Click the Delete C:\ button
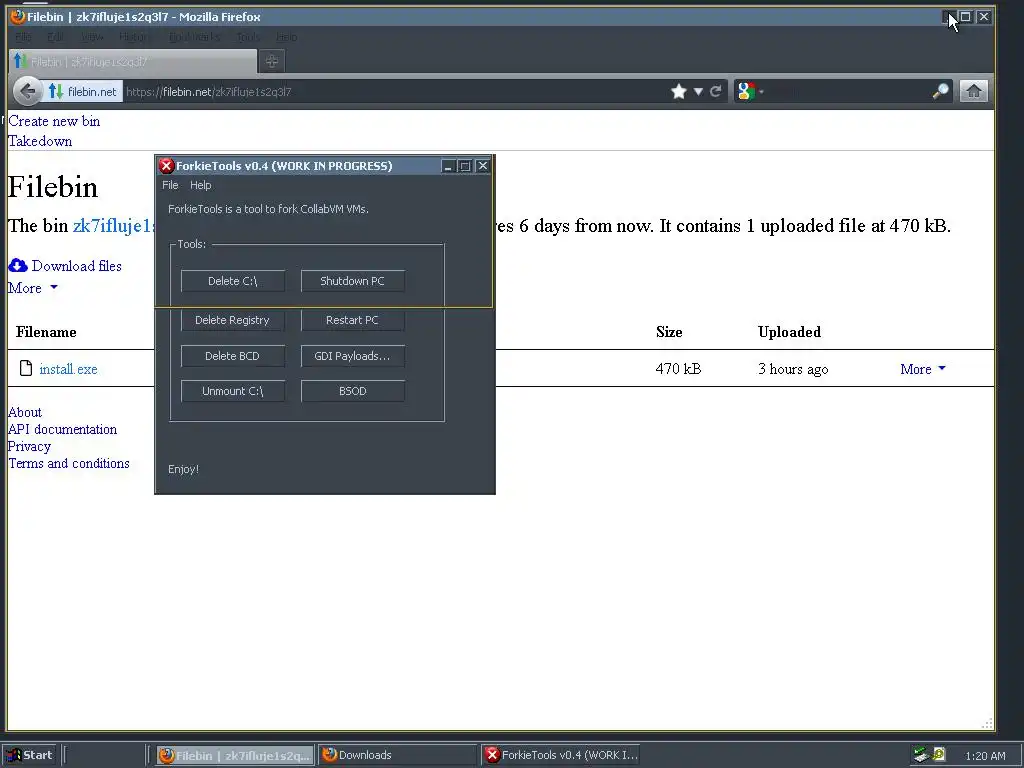Screen dimensions: 1024x768 tap(232, 281)
